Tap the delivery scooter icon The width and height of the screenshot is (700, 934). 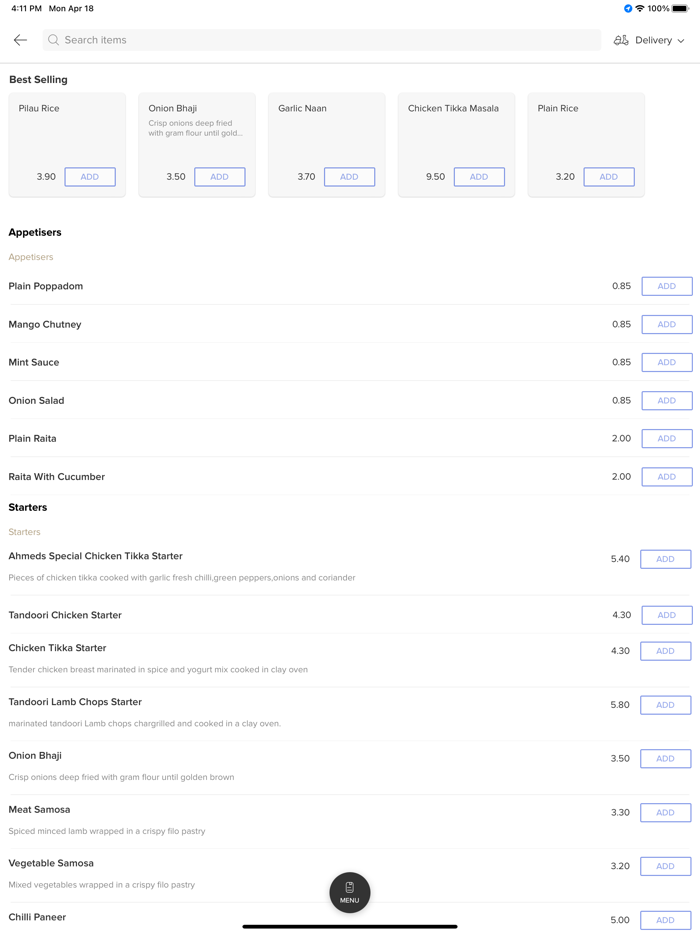[621, 40]
